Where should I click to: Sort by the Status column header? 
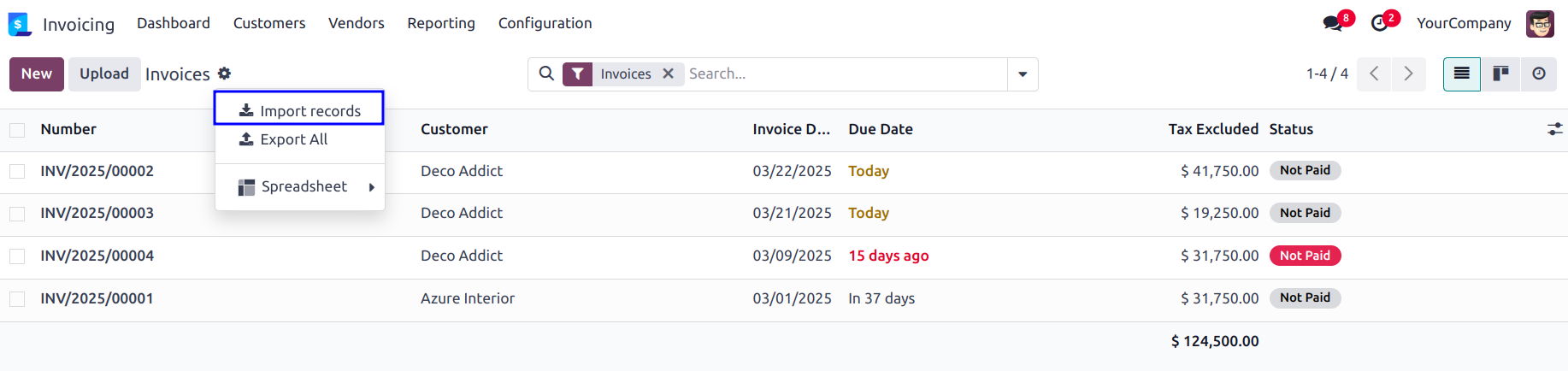1291,129
